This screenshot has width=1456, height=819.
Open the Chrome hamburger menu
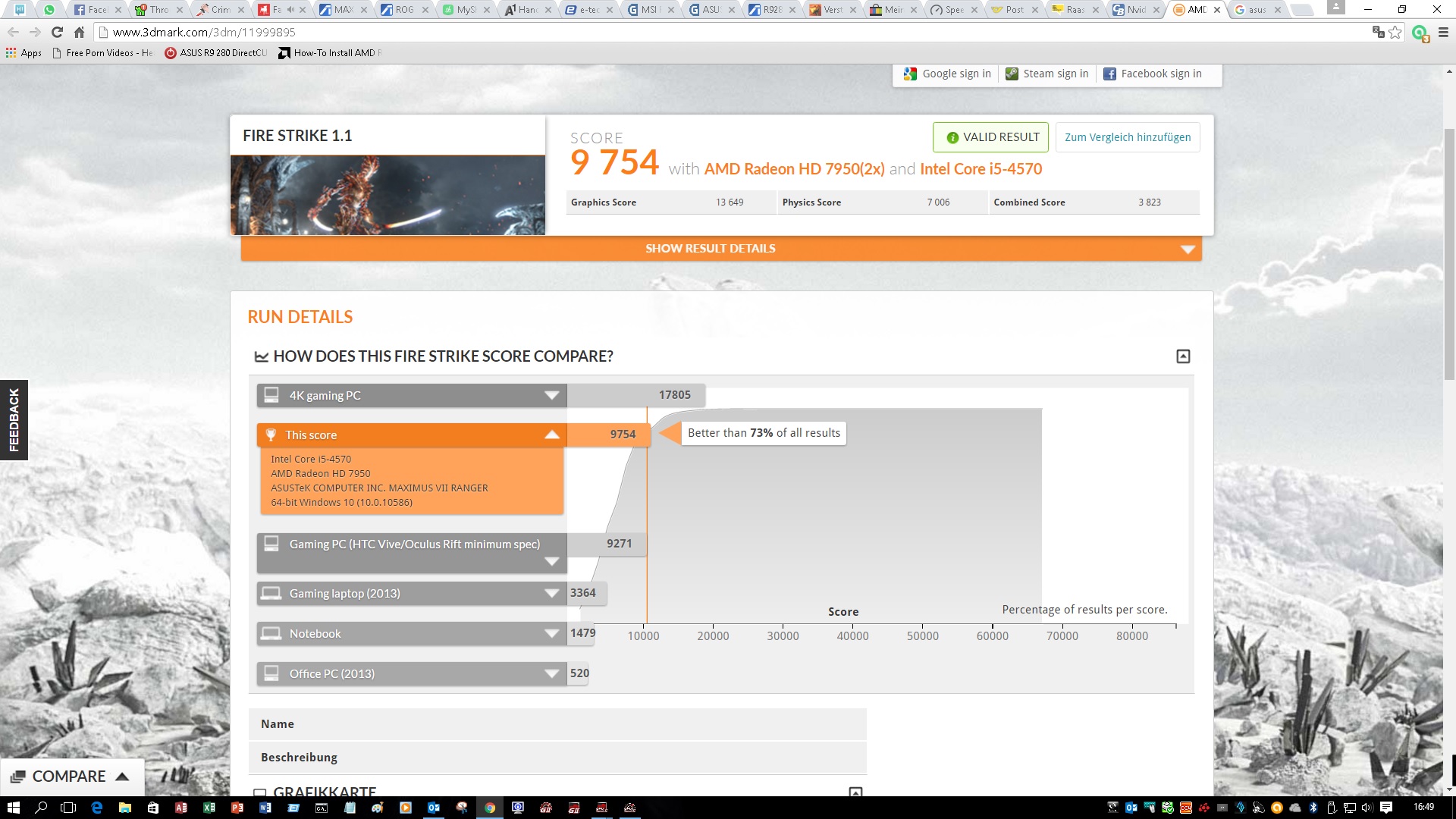point(1443,32)
